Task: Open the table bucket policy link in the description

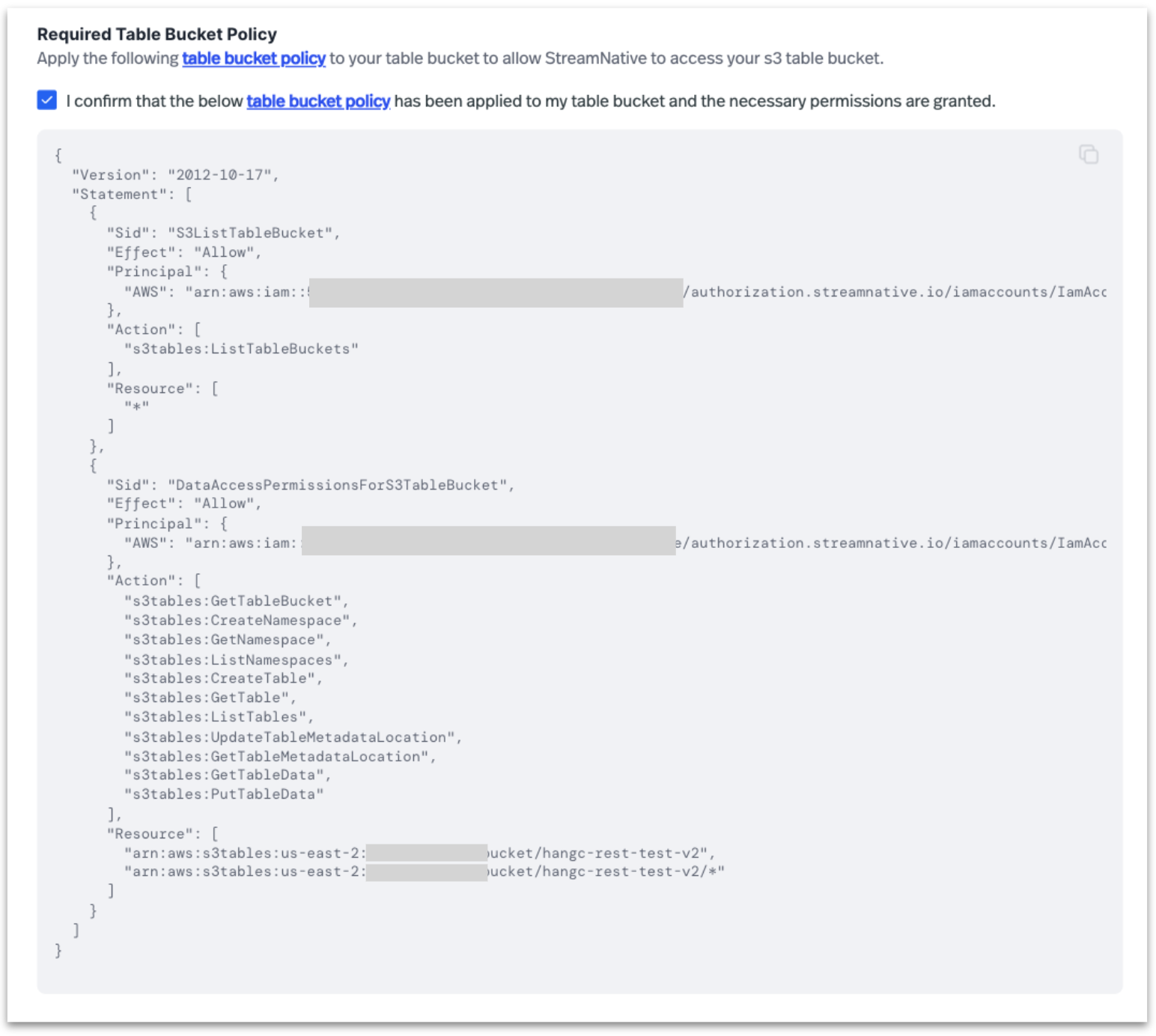Action: pos(254,58)
